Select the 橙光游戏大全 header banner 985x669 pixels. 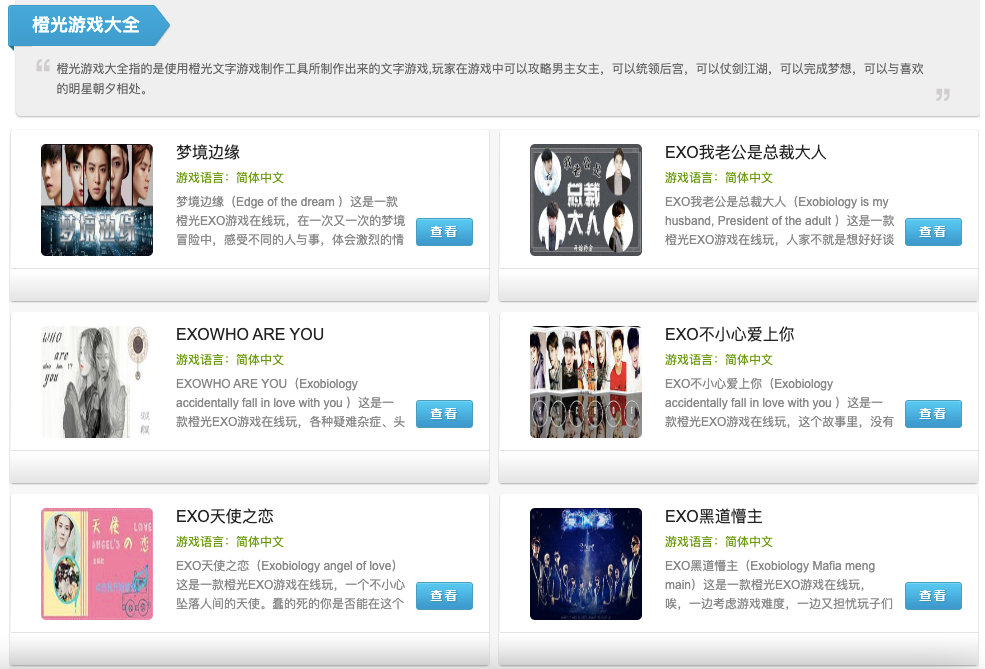89,25
